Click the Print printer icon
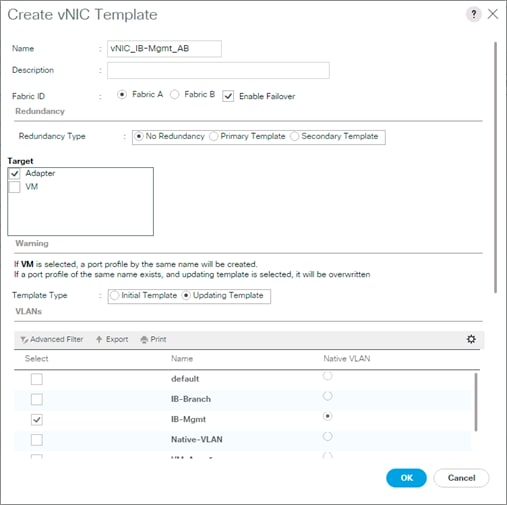The image size is (507, 505). 144,340
